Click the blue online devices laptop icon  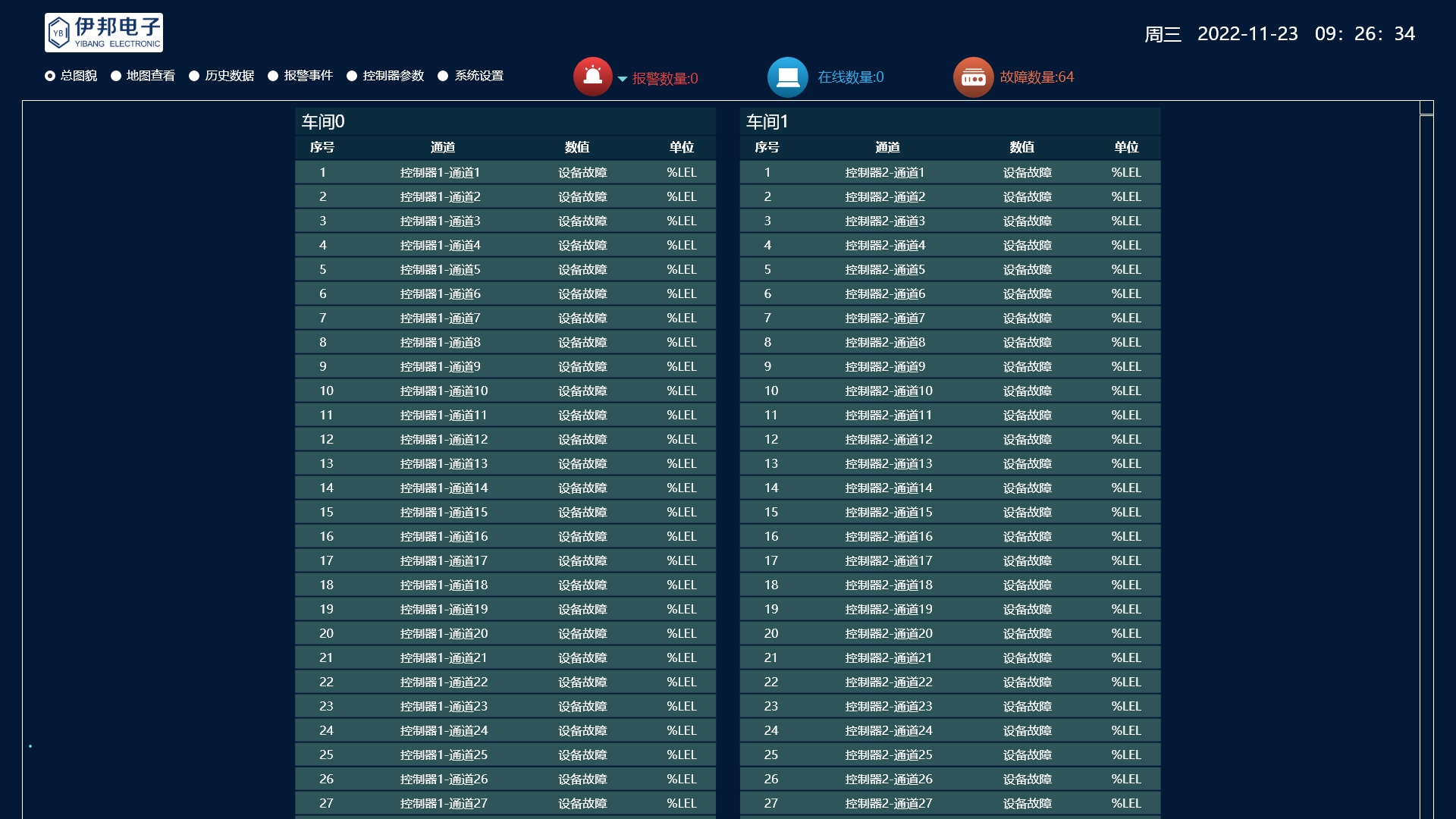(x=787, y=77)
